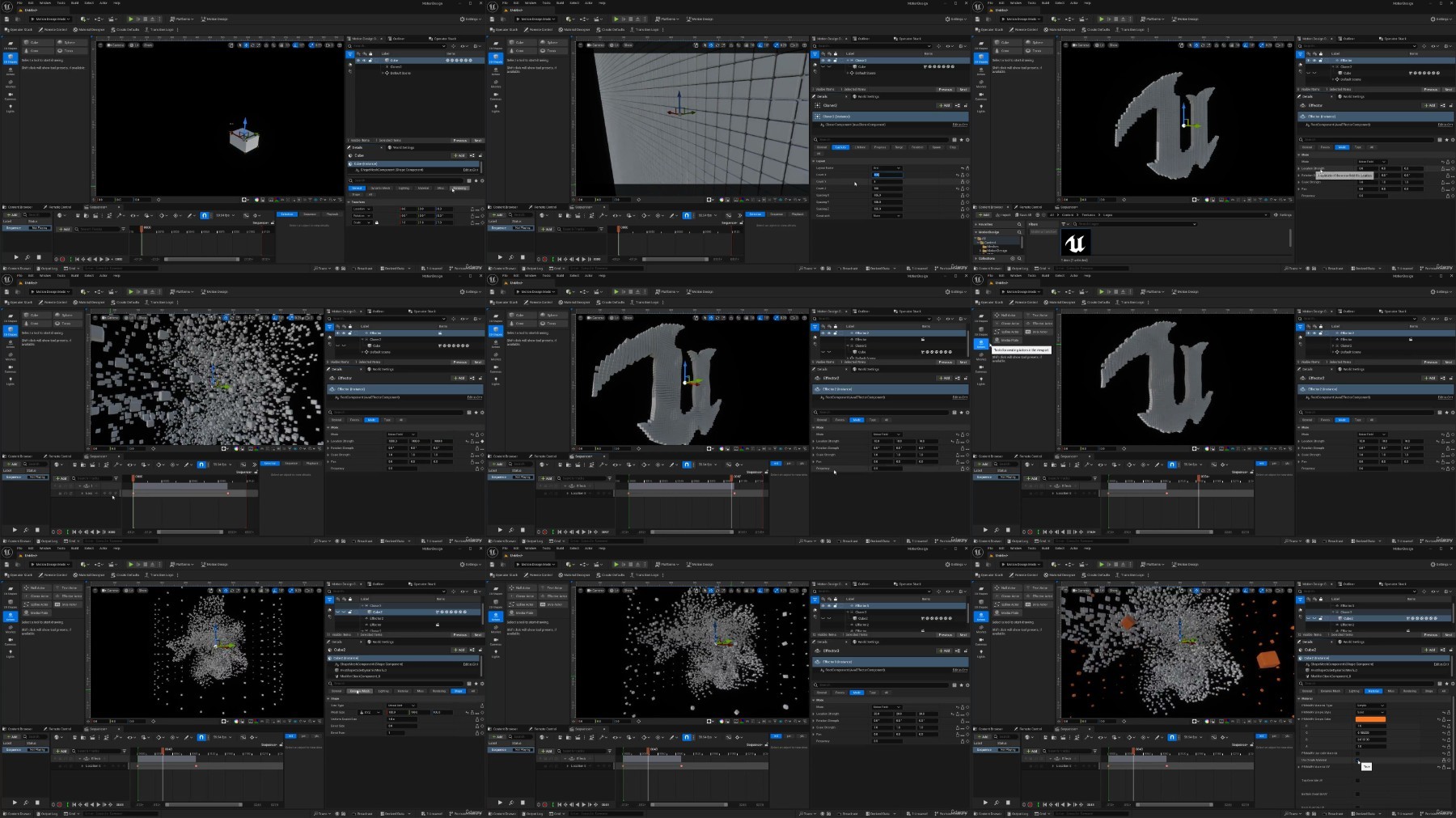
Task: Click sequence play button in single-cube screenshot
Action: [16, 257]
